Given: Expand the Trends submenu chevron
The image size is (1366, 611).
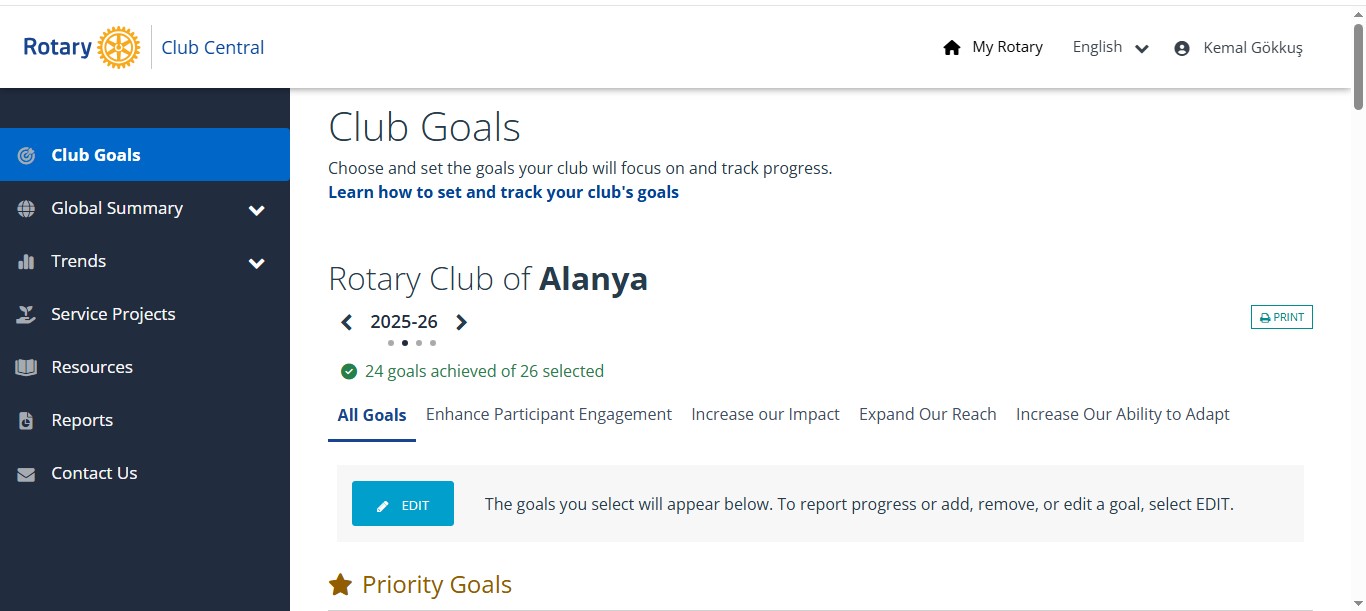Looking at the screenshot, I should tap(257, 263).
